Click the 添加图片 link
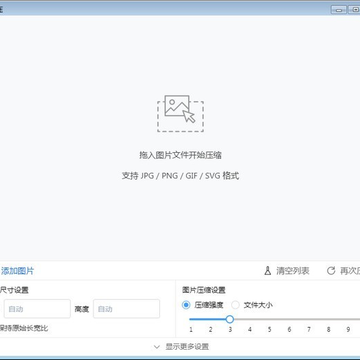Viewport: 360px width, 360px height. pos(17,271)
